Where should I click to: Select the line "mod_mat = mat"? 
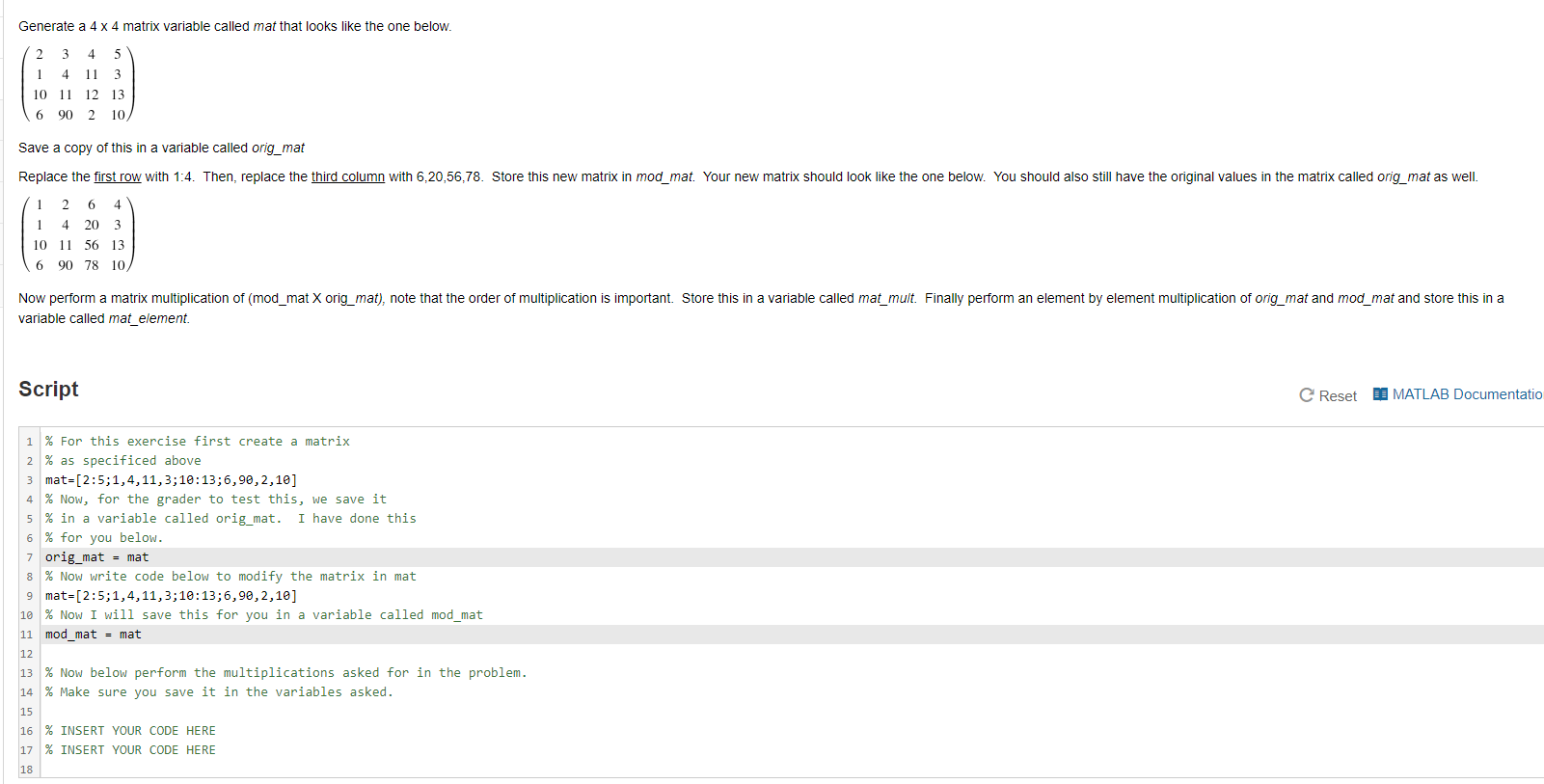[94, 635]
